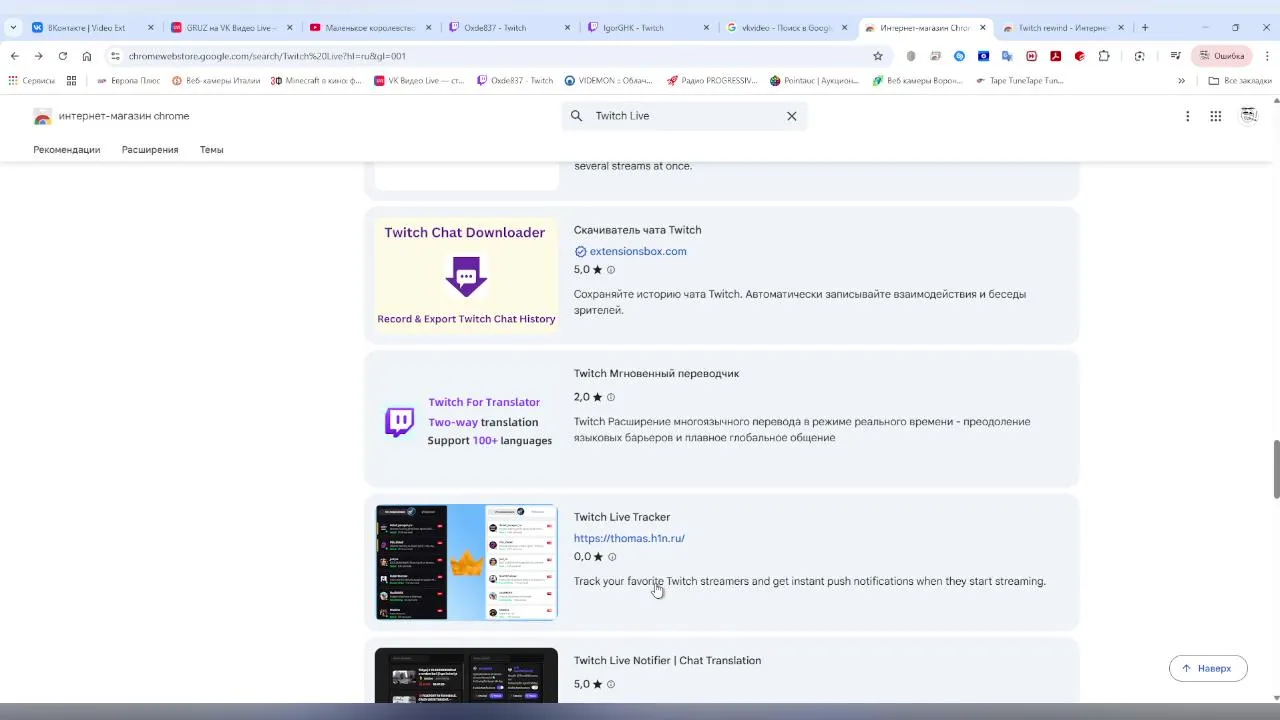The width and height of the screenshot is (1280, 720).
Task: Close the Oxde837 - Twitch tab
Action: pos(568,28)
